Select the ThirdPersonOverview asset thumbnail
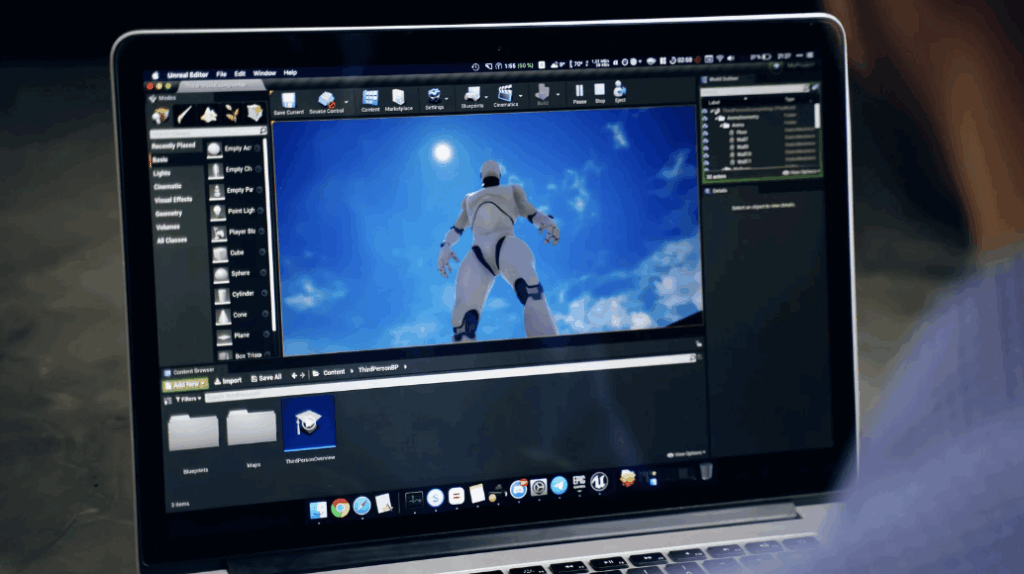Image resolution: width=1024 pixels, height=574 pixels. 309,425
